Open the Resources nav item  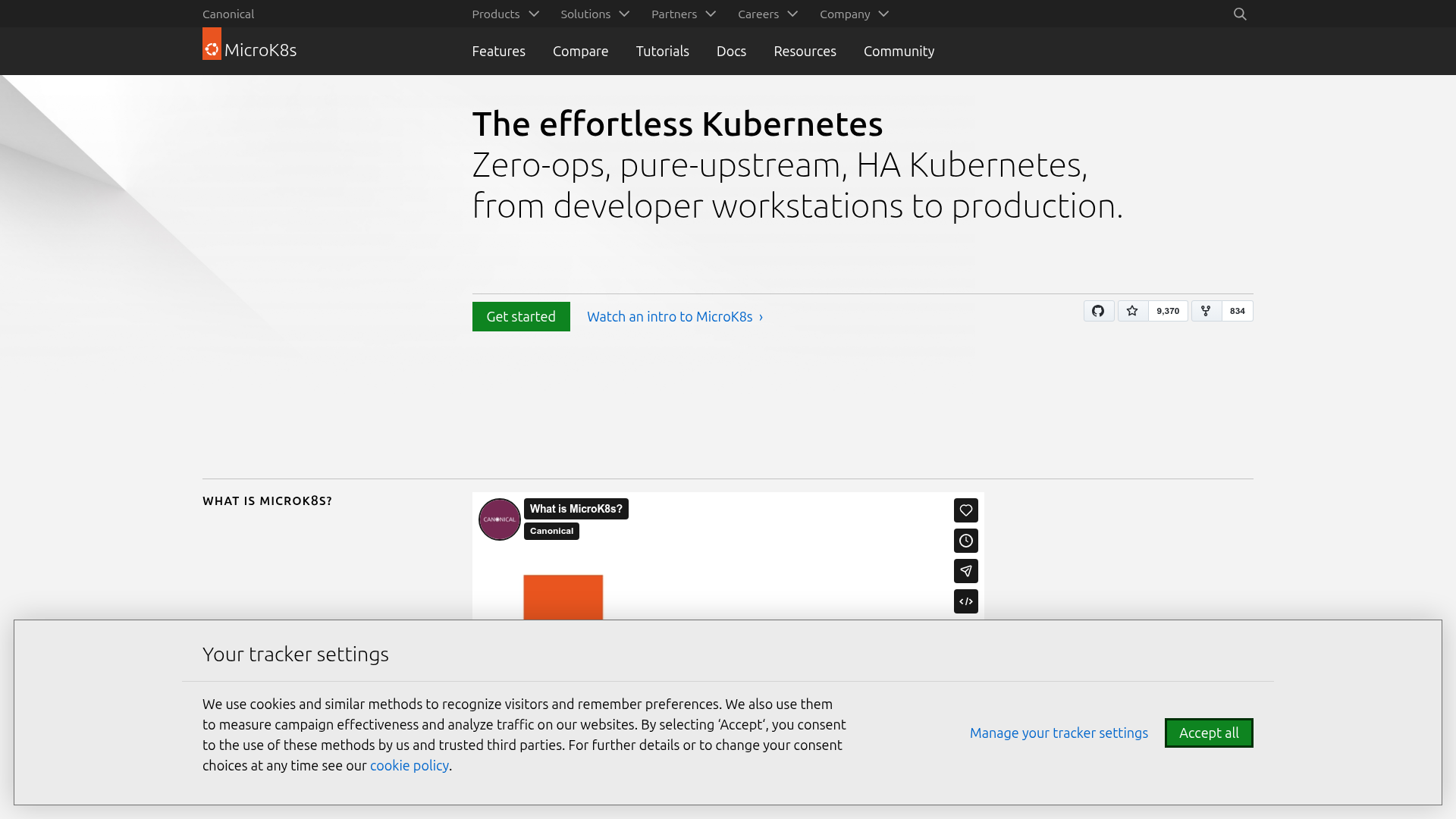805,51
